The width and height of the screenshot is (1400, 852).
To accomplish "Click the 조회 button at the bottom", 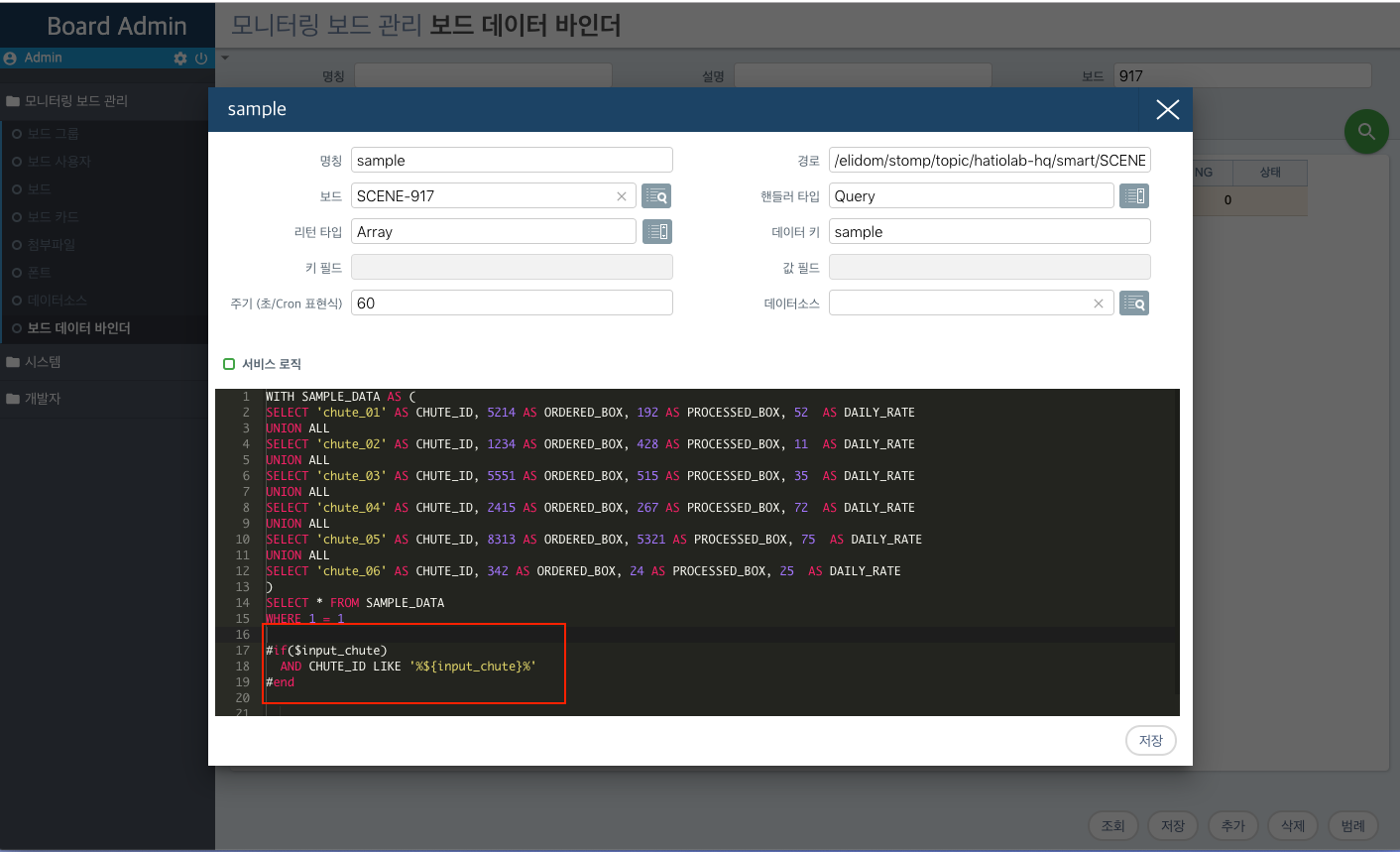I will tap(1113, 825).
